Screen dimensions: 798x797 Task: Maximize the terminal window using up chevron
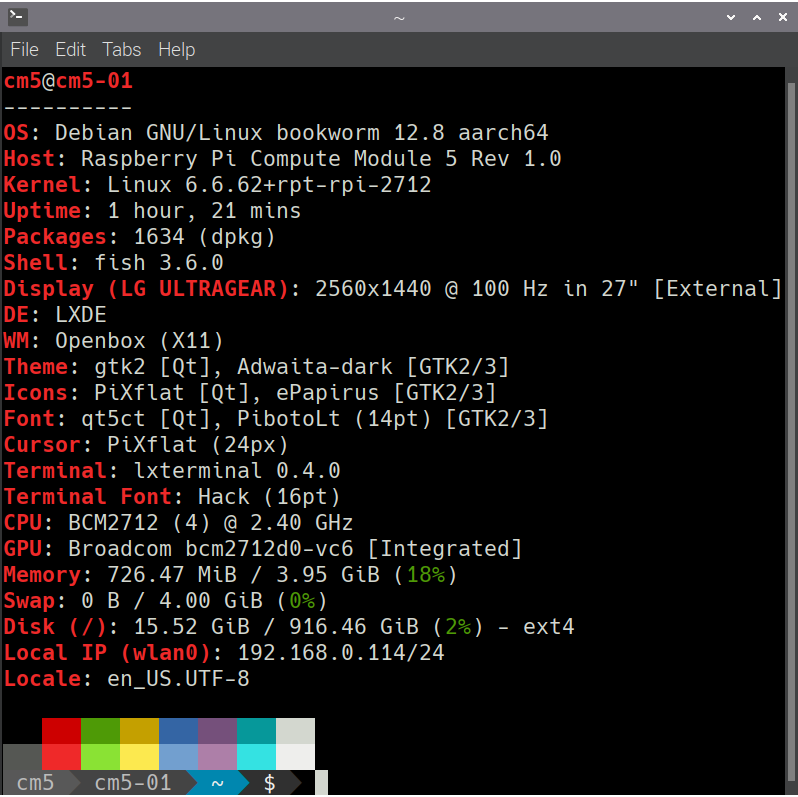click(x=757, y=17)
